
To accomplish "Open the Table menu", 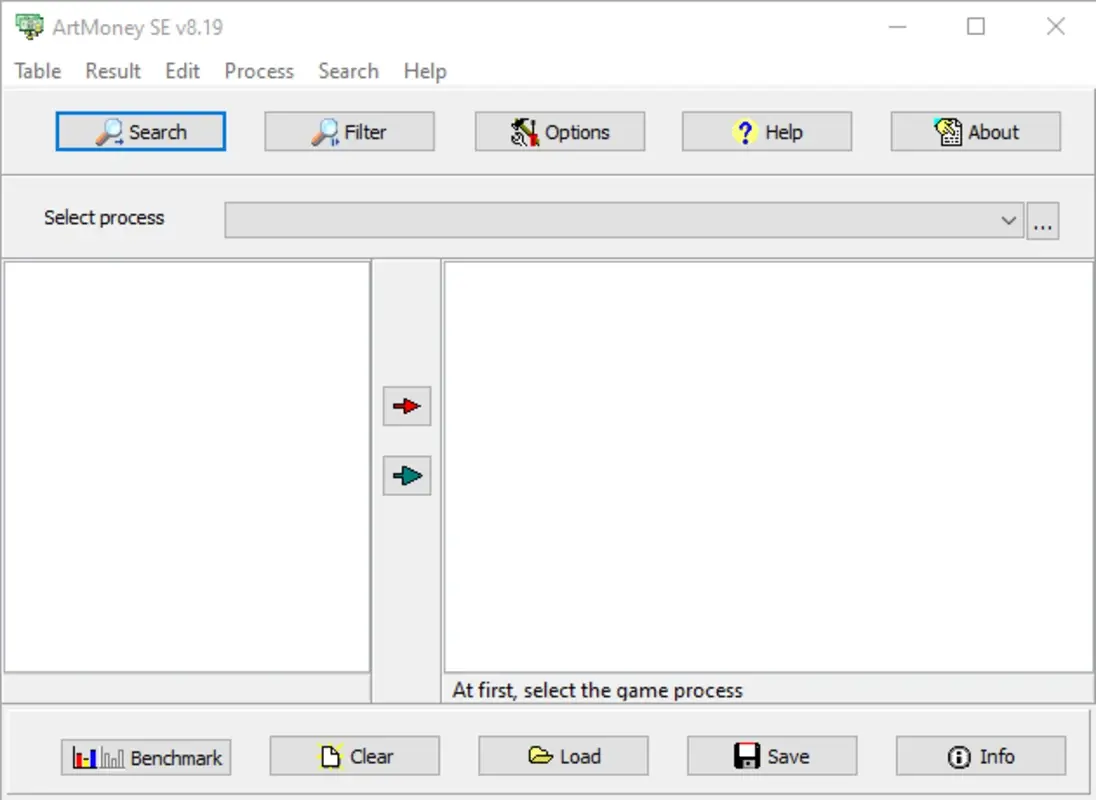I will click(36, 71).
